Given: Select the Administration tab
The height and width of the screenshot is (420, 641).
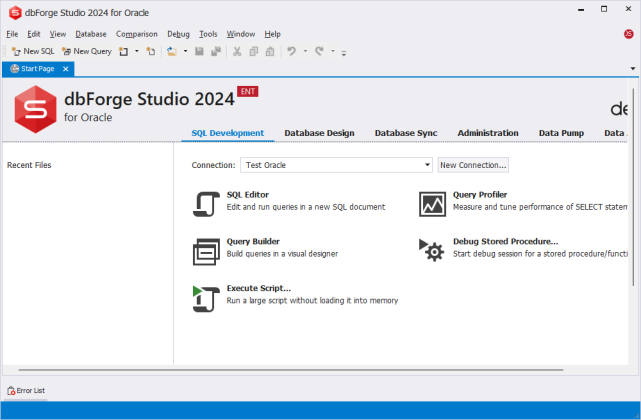Looking at the screenshot, I should [x=488, y=133].
